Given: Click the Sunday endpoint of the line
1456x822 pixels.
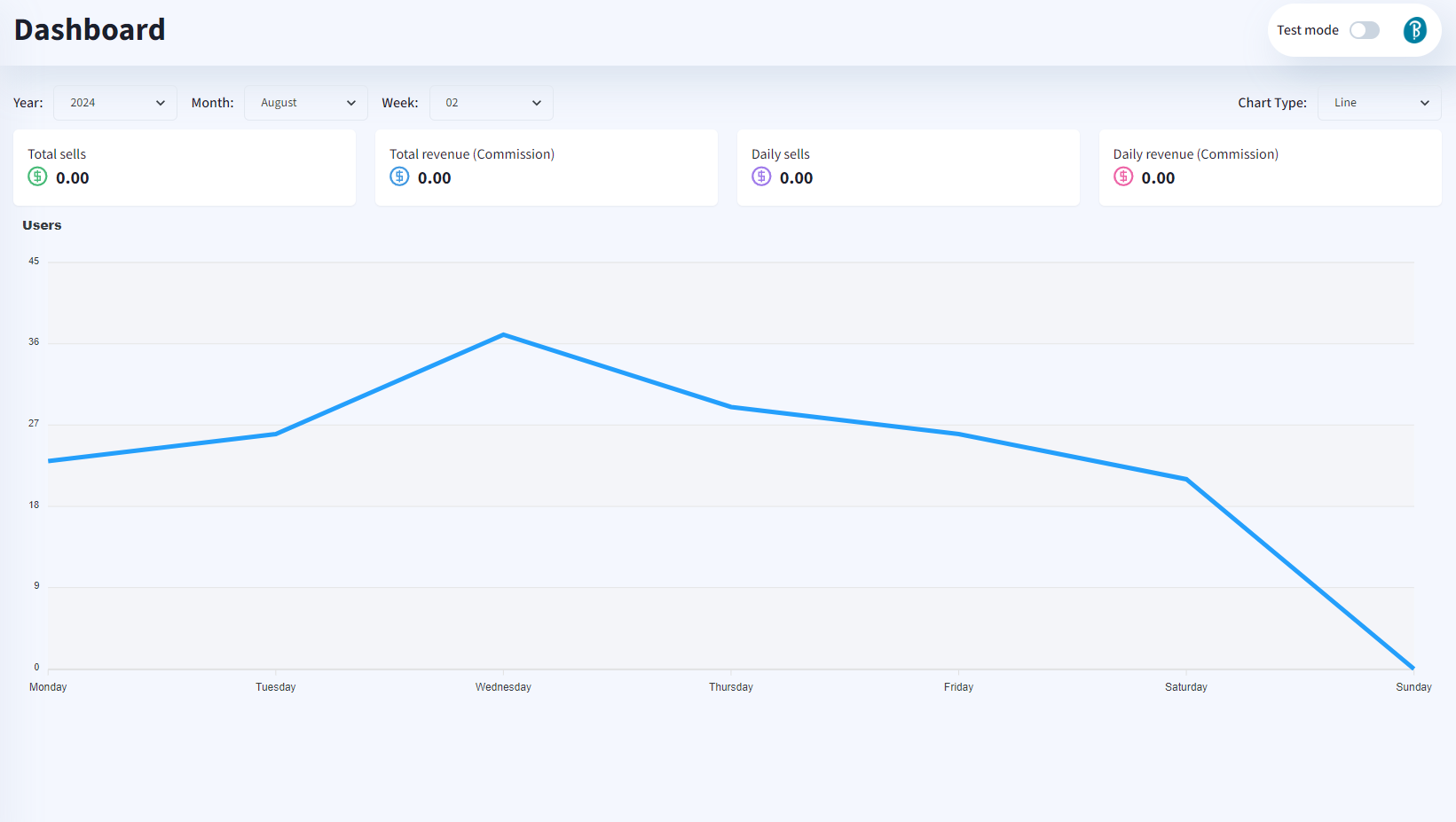Looking at the screenshot, I should click(1413, 668).
